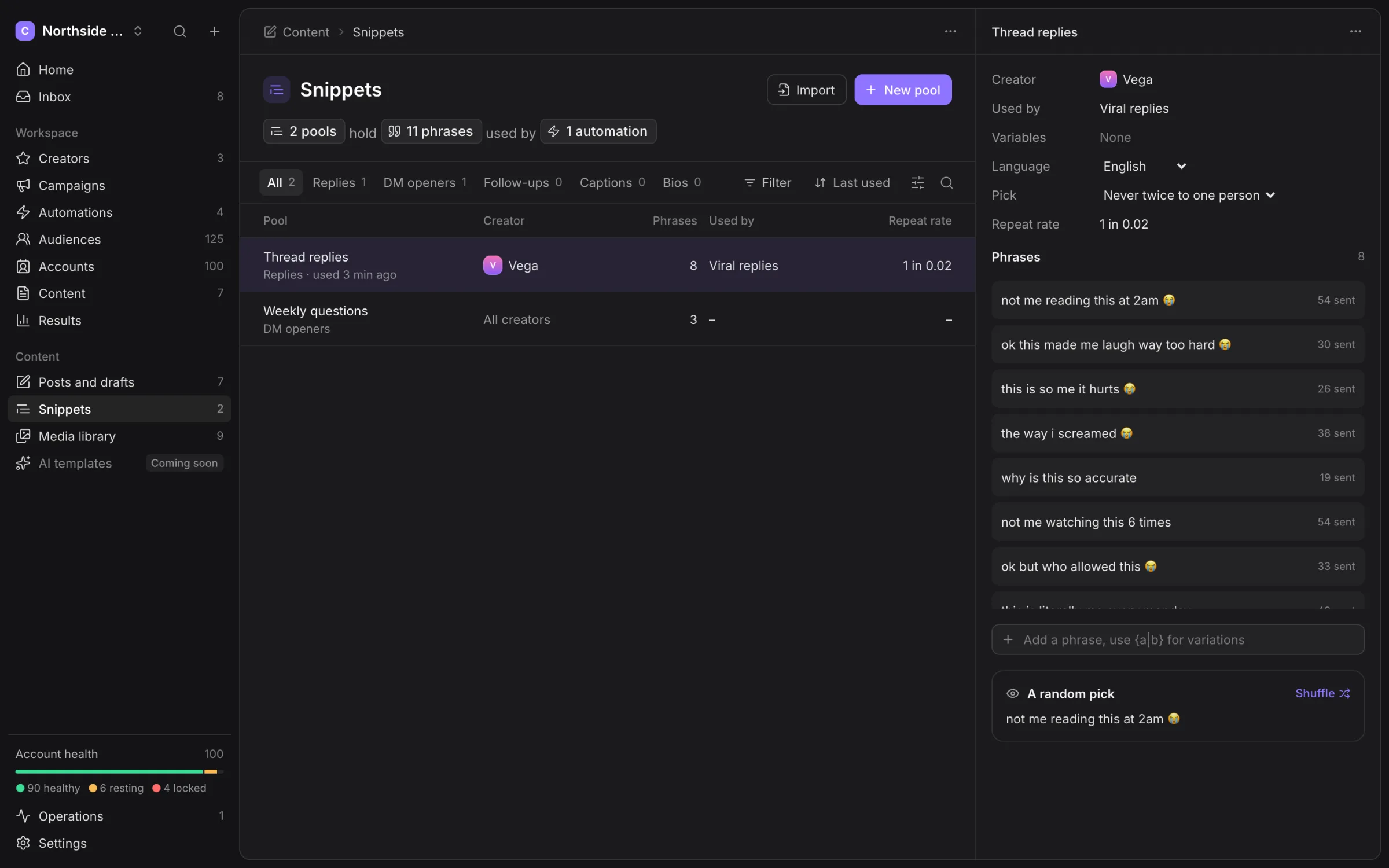This screenshot has width=1389, height=868.
Task: Open the more options menu in Snippets header
Action: point(950,32)
